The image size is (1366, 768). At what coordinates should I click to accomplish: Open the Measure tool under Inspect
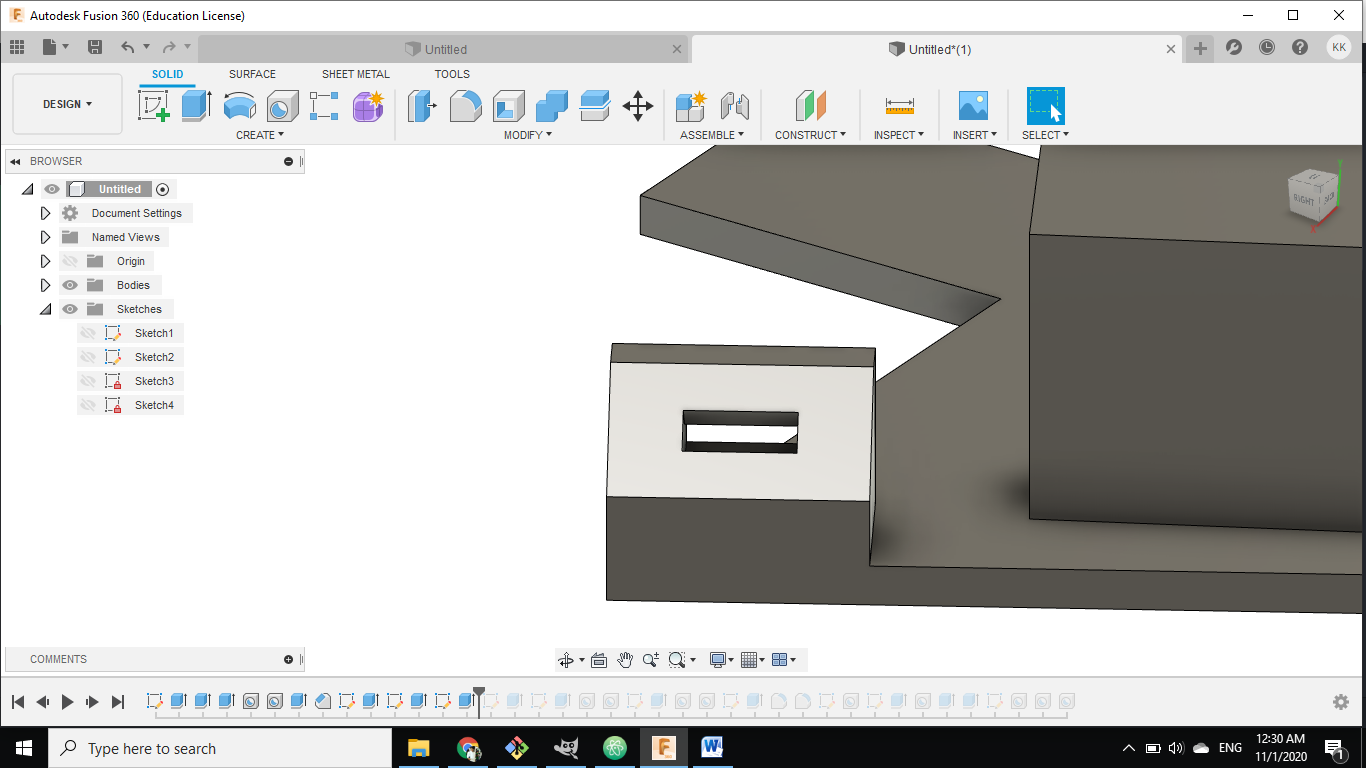pyautogui.click(x=899, y=105)
